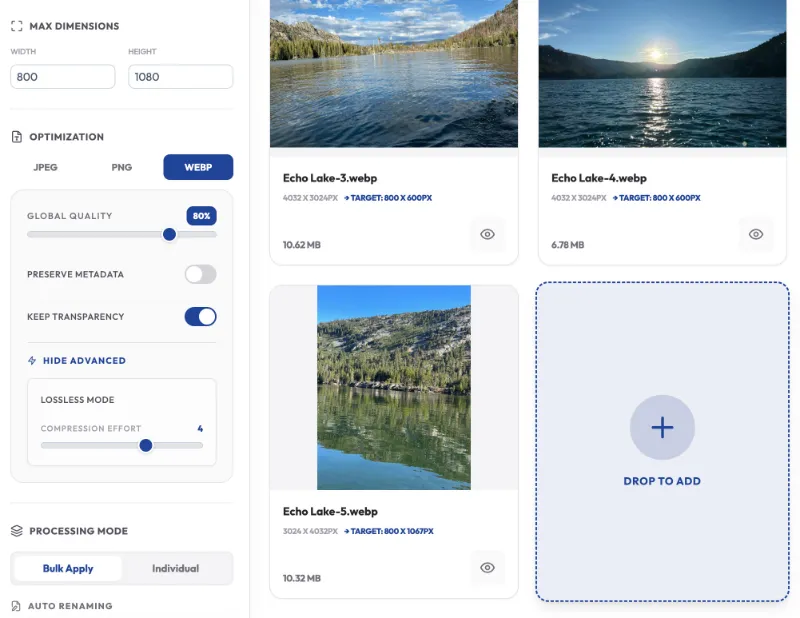The image size is (800, 618).
Task: Click the Processing Mode layers icon
Action: tap(16, 531)
